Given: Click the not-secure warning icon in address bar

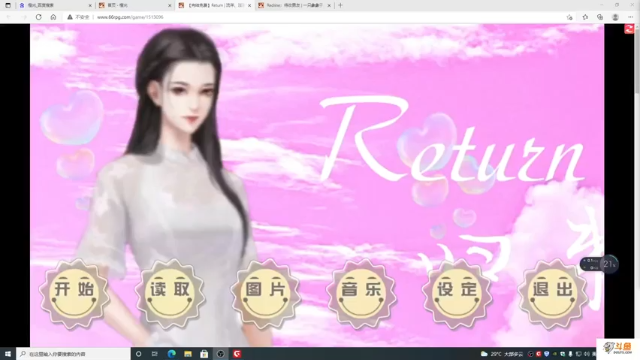Looking at the screenshot, I should click(70, 17).
